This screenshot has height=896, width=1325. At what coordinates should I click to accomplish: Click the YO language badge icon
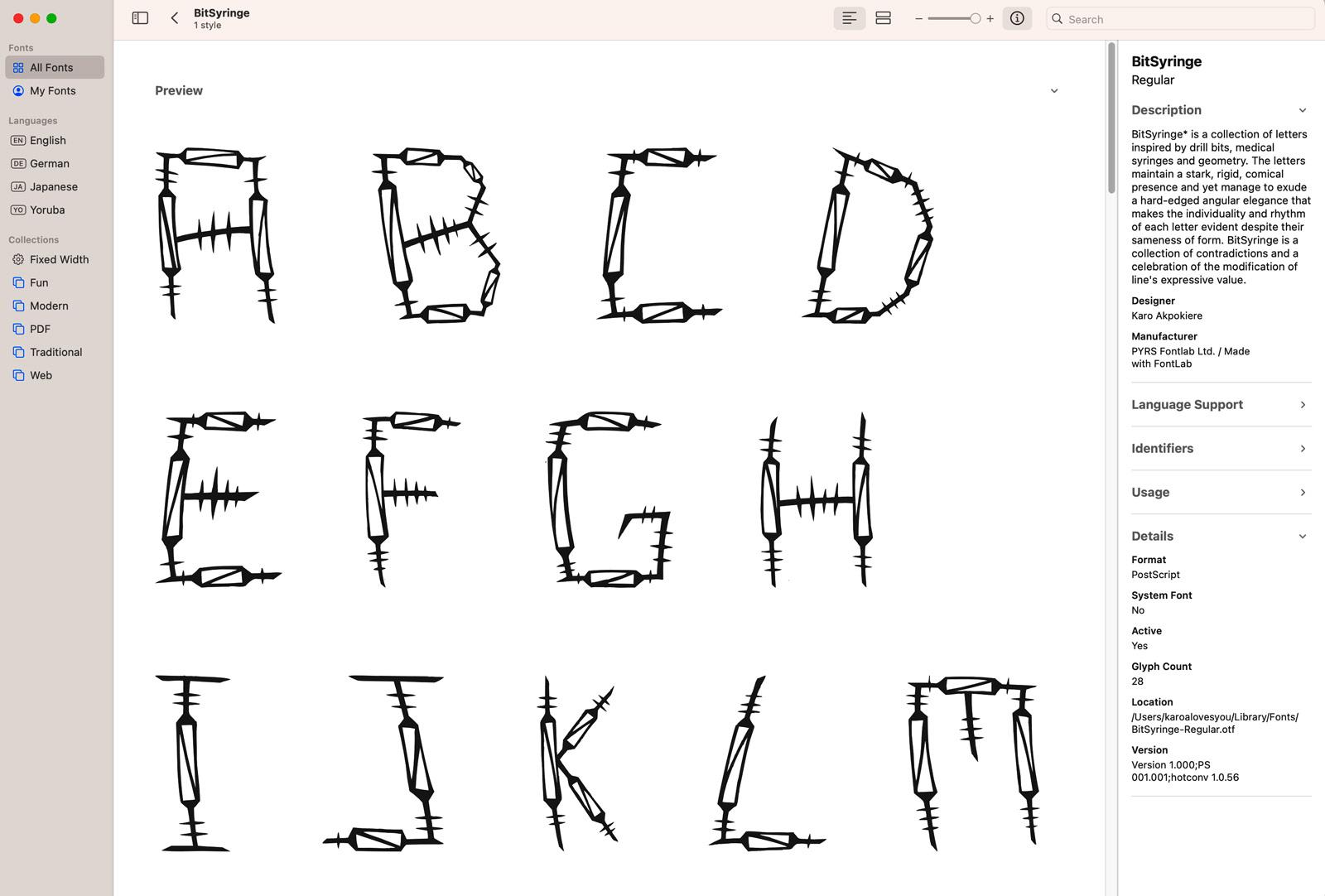(x=18, y=210)
